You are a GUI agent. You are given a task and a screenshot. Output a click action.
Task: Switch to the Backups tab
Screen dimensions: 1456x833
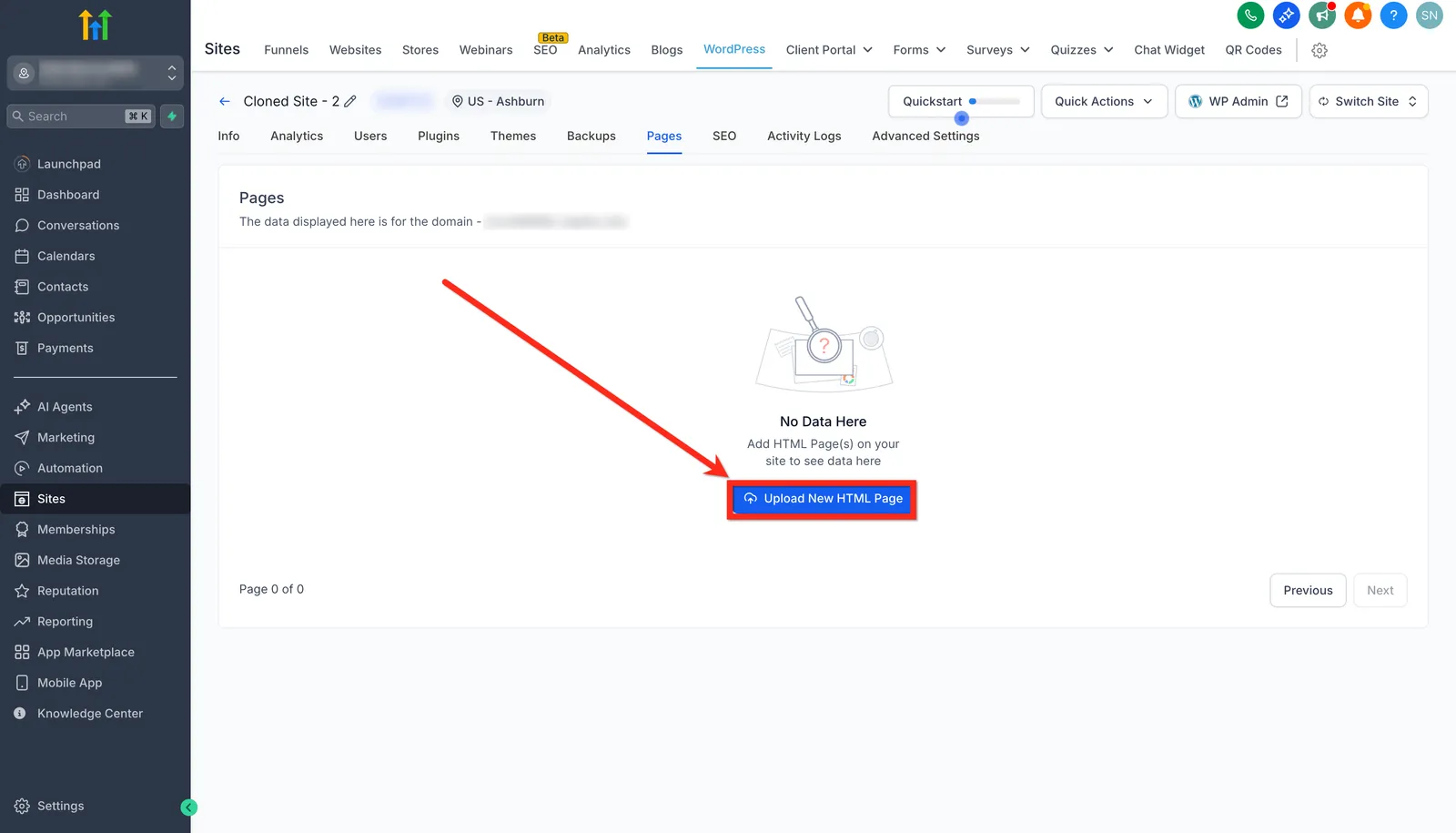(x=591, y=136)
